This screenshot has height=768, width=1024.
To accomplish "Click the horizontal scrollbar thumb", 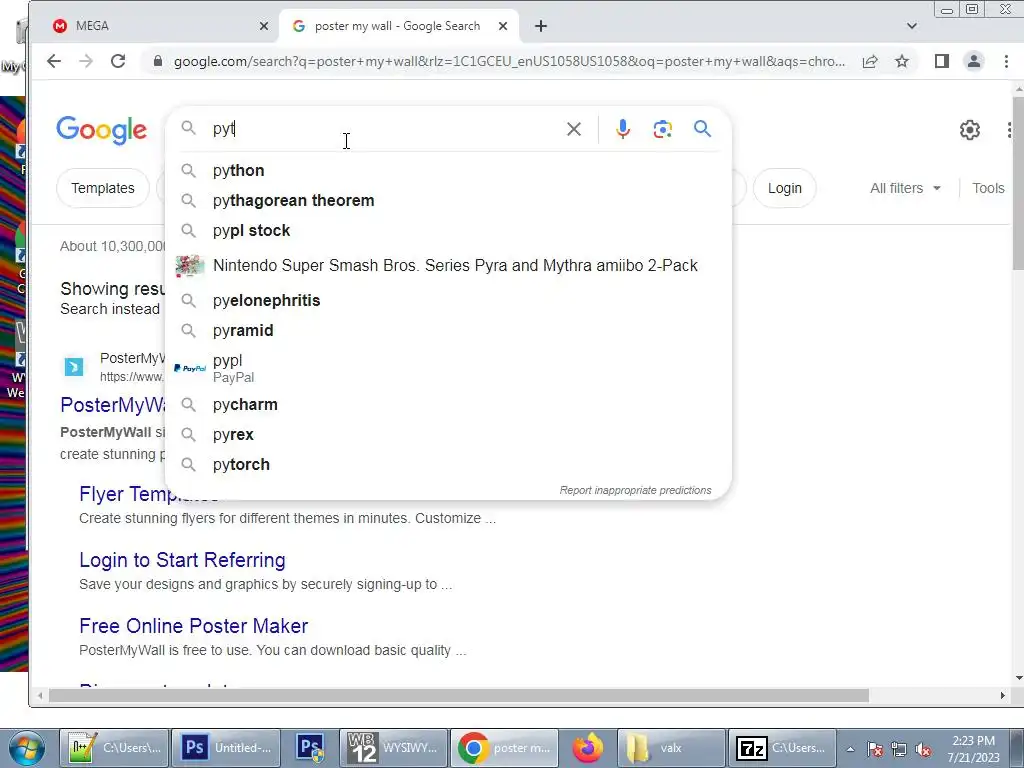I will [x=458, y=696].
